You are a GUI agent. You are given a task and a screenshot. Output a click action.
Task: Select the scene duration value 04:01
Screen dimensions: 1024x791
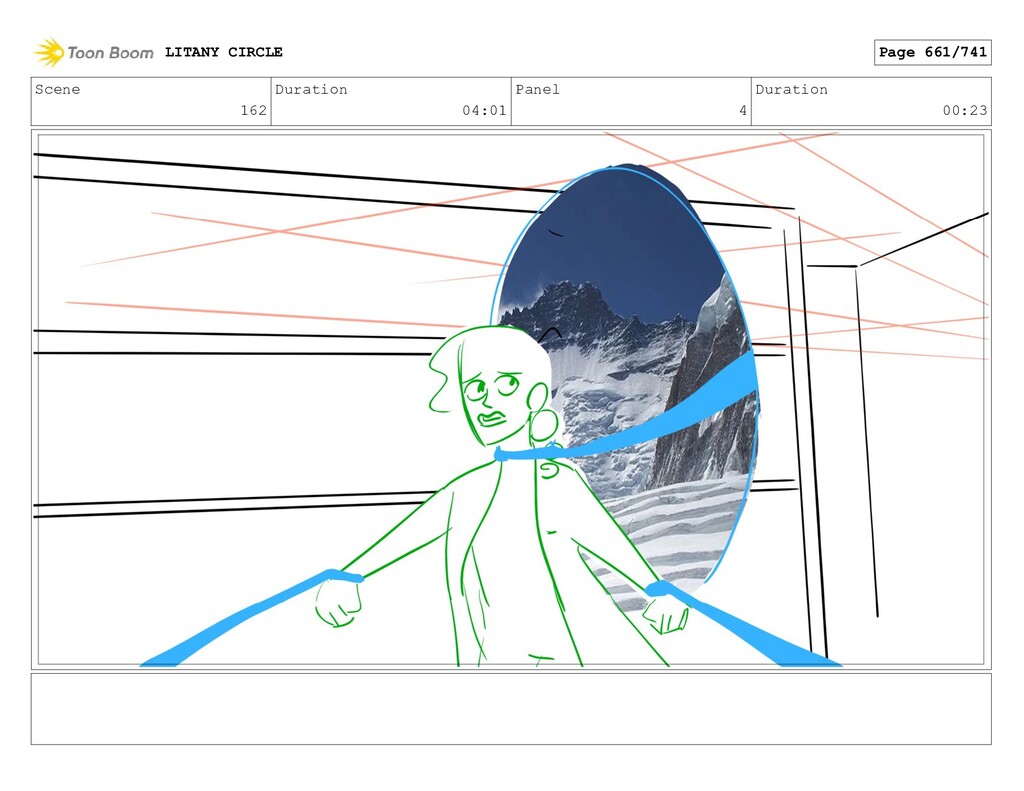click(x=484, y=110)
